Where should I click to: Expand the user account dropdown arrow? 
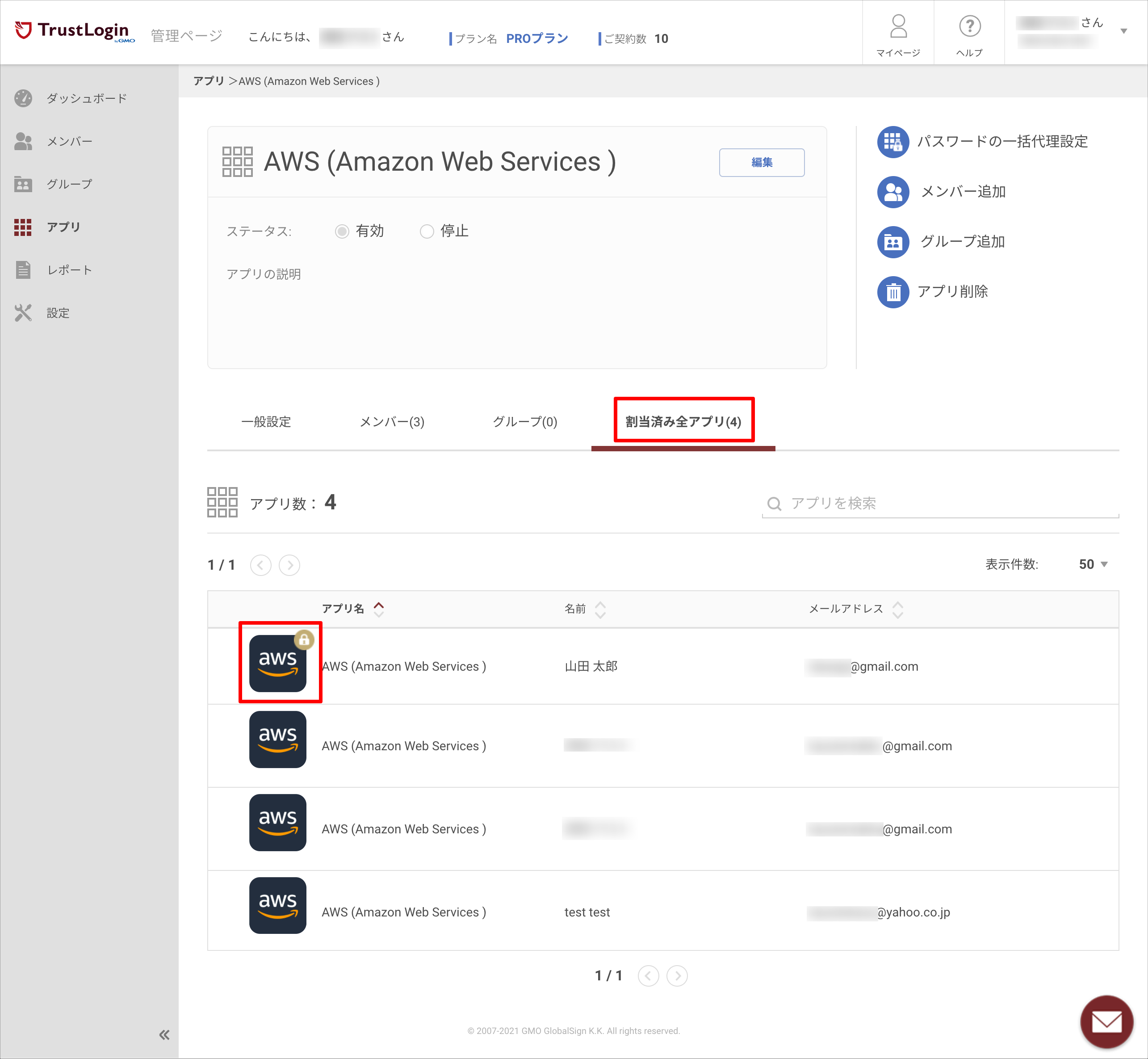click(x=1123, y=32)
